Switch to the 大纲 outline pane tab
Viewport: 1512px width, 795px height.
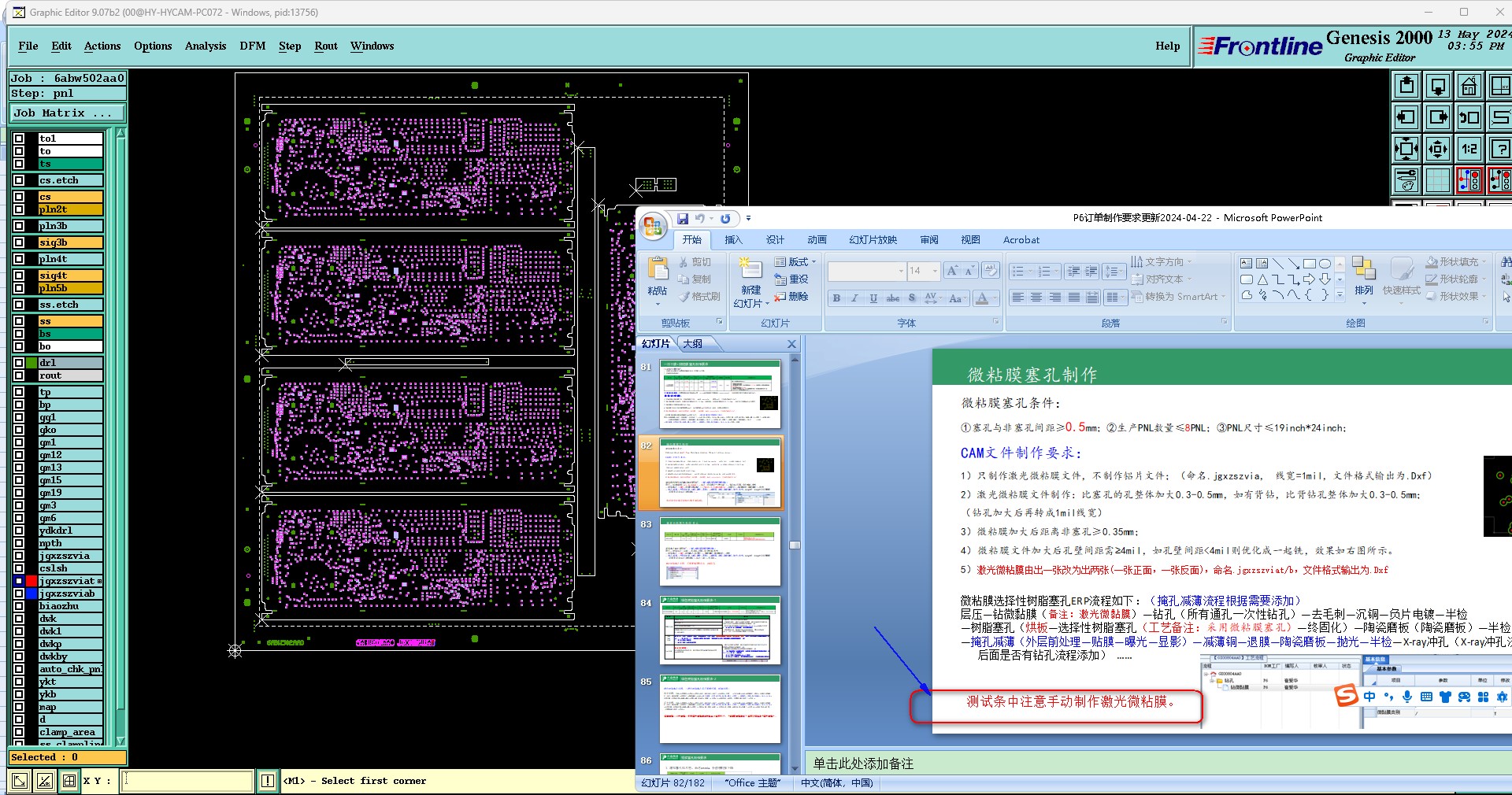pyautogui.click(x=692, y=343)
